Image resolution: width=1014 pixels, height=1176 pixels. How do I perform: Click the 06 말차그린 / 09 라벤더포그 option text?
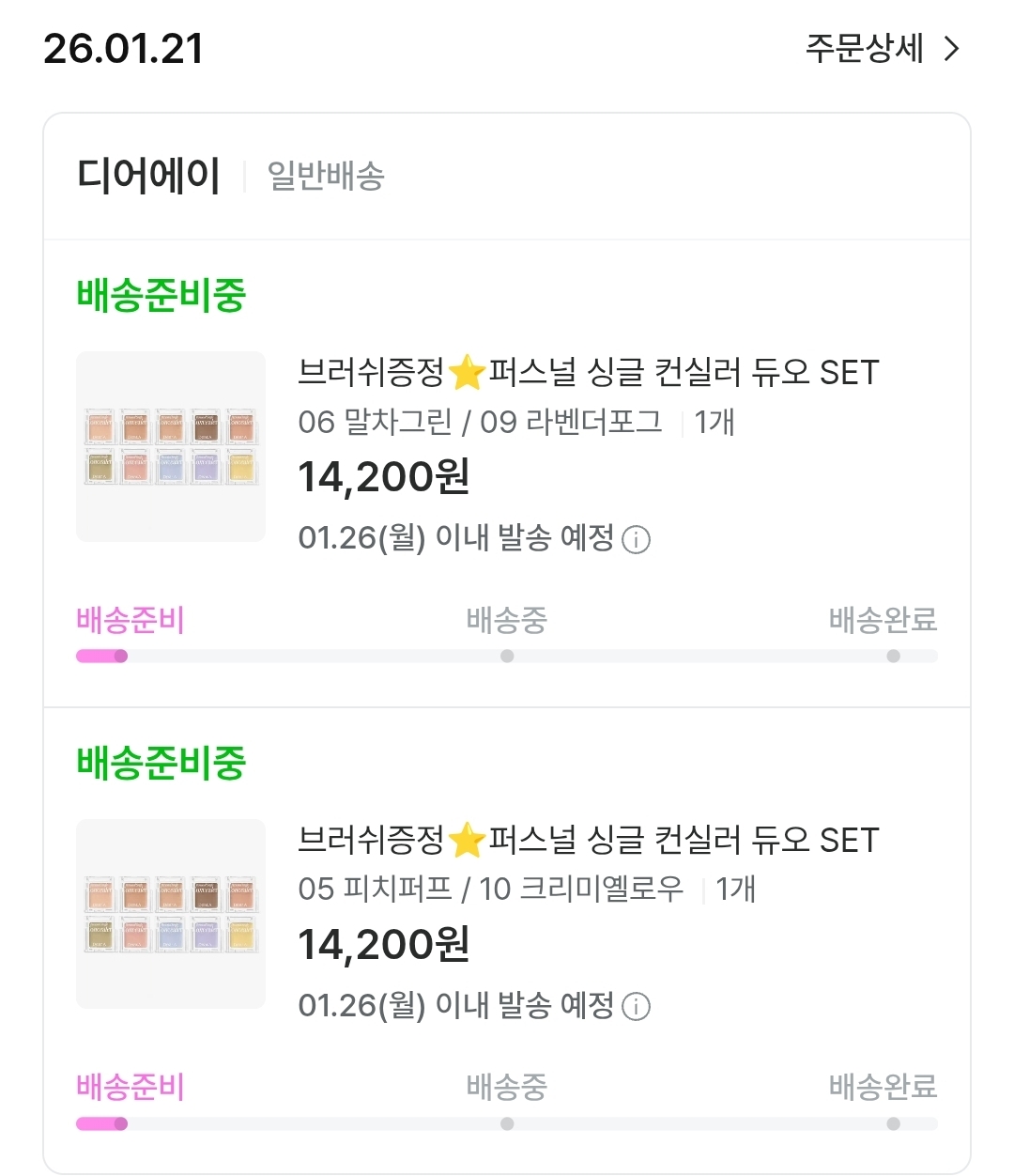(x=480, y=423)
